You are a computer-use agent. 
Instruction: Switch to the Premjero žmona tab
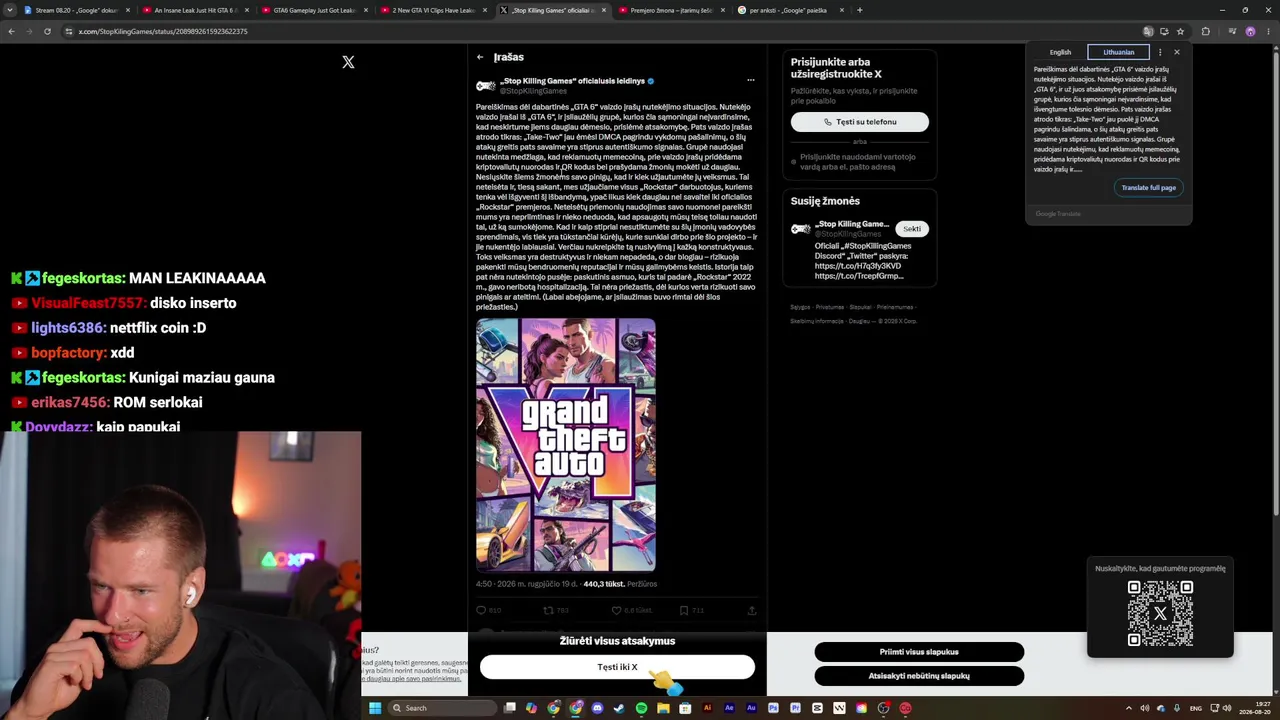[671, 10]
